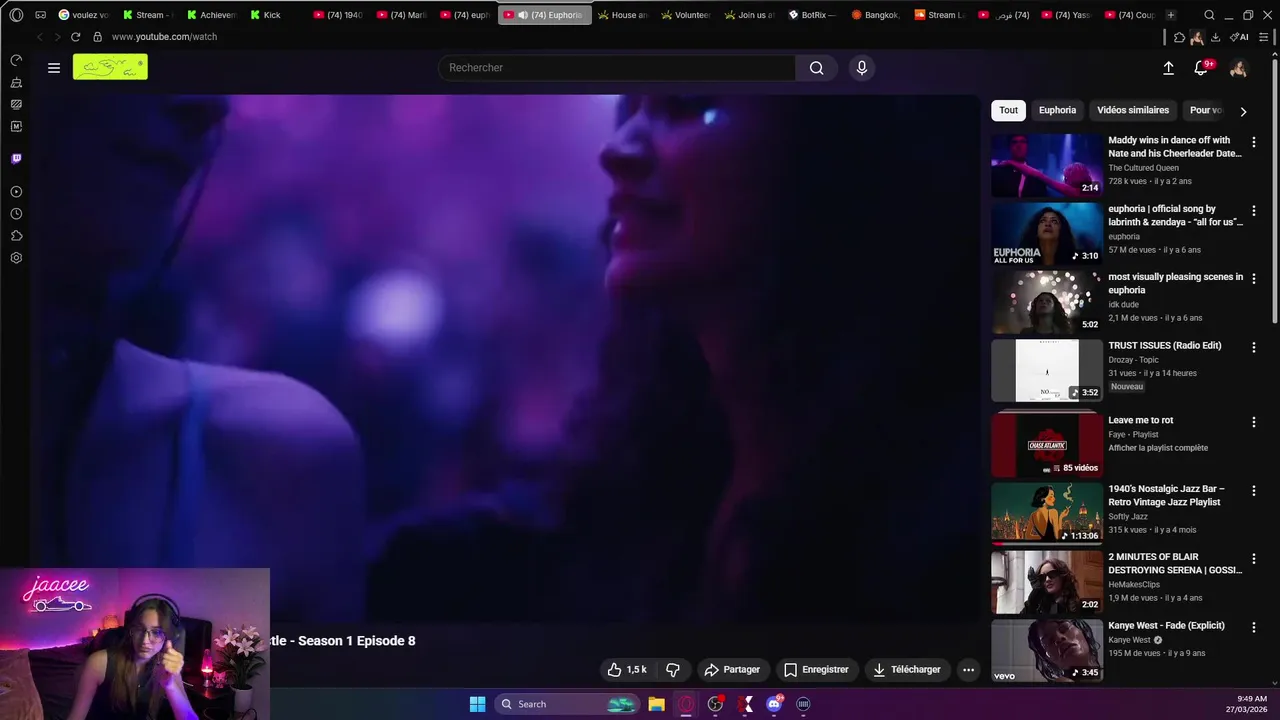The width and height of the screenshot is (1280, 720).
Task: Start voice search with the microphone
Action: (862, 68)
